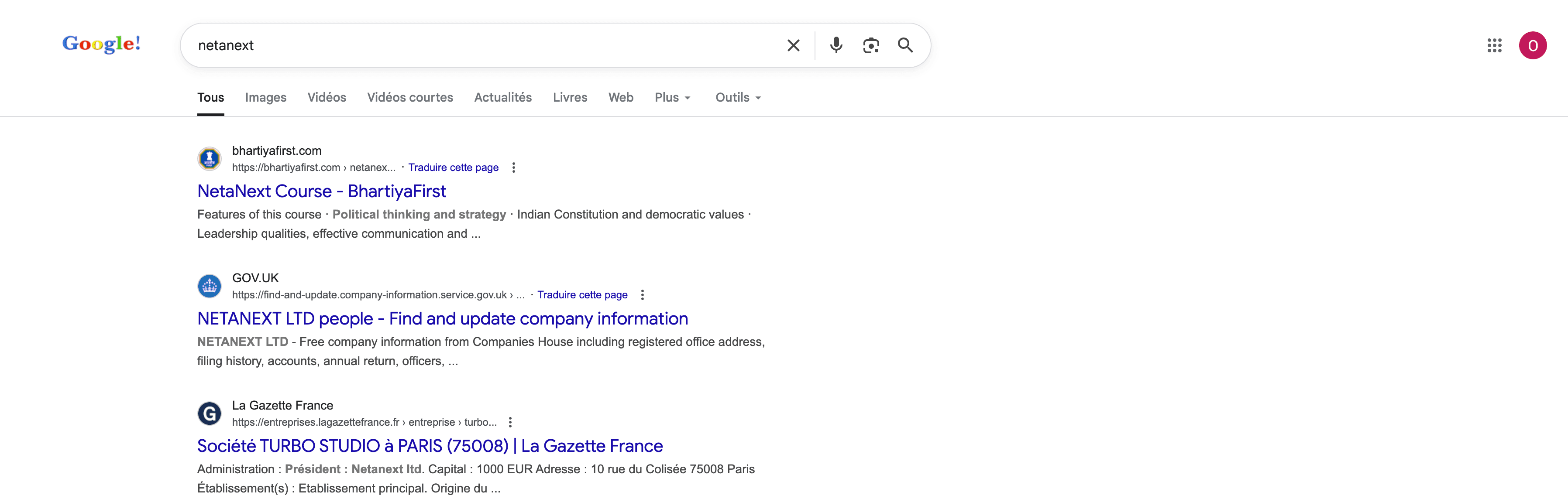Expand the Plus dropdown
This screenshot has width=1568, height=499.
coord(672,97)
